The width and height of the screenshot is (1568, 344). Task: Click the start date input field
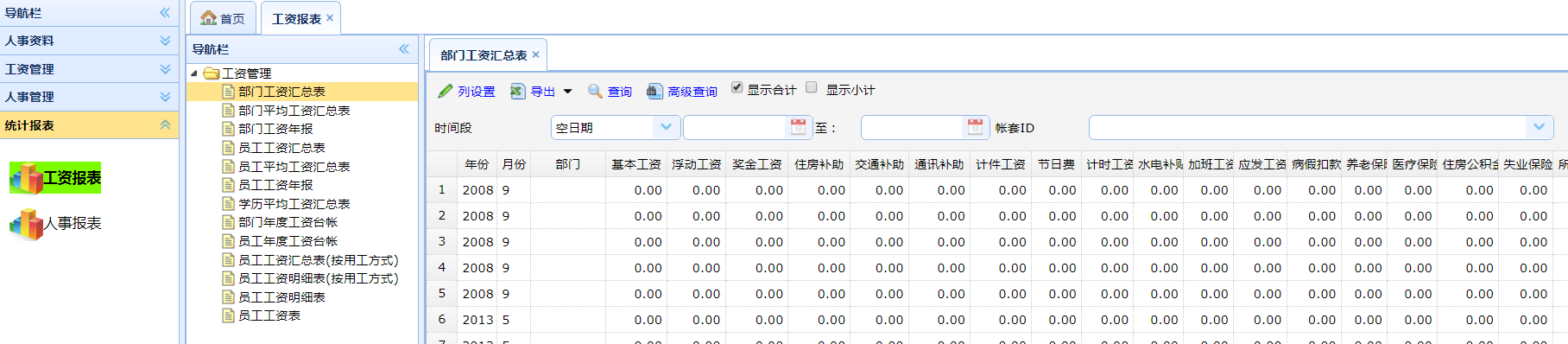(x=735, y=128)
